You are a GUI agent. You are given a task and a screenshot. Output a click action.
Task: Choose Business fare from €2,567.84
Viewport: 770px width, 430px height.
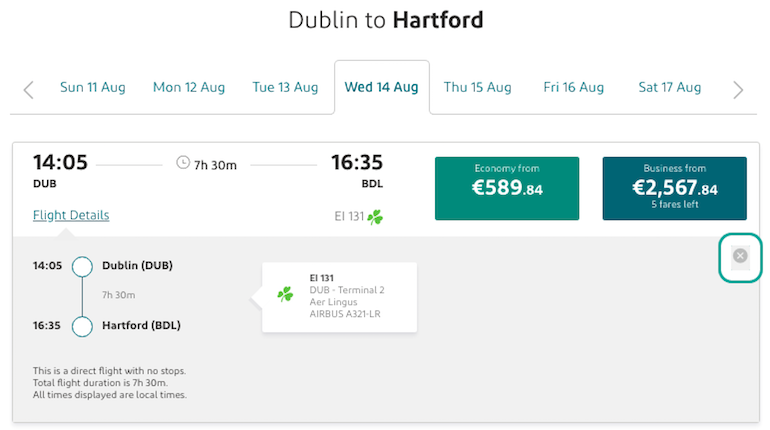point(675,188)
